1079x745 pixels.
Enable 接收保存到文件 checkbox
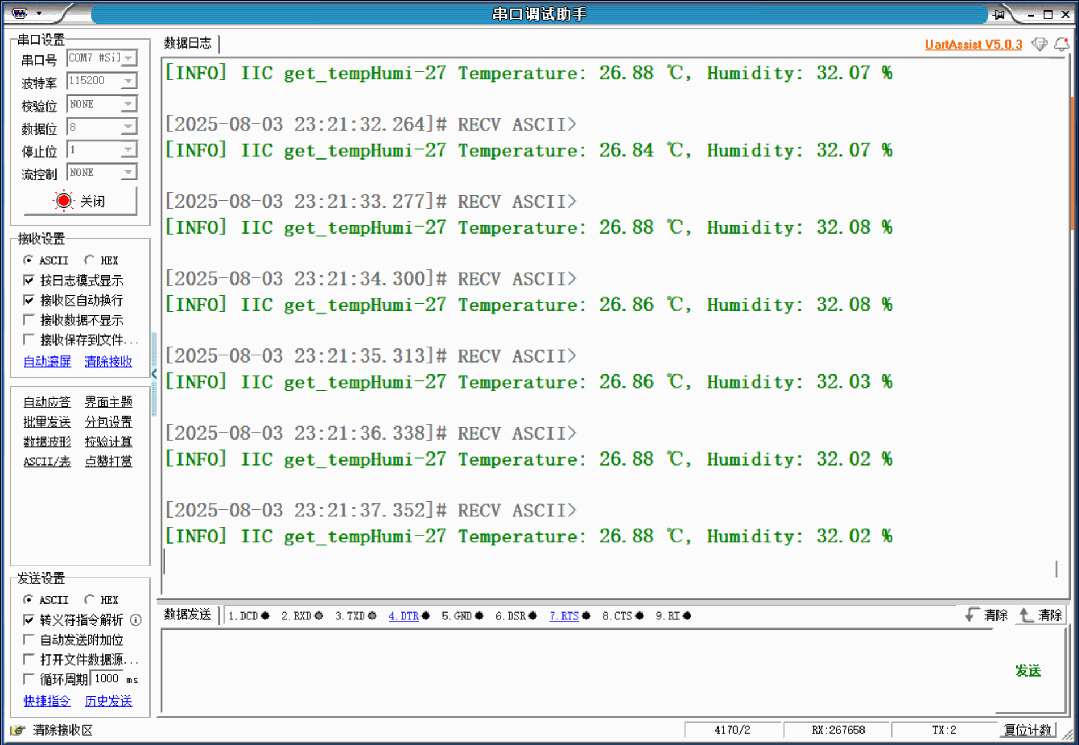click(x=29, y=340)
